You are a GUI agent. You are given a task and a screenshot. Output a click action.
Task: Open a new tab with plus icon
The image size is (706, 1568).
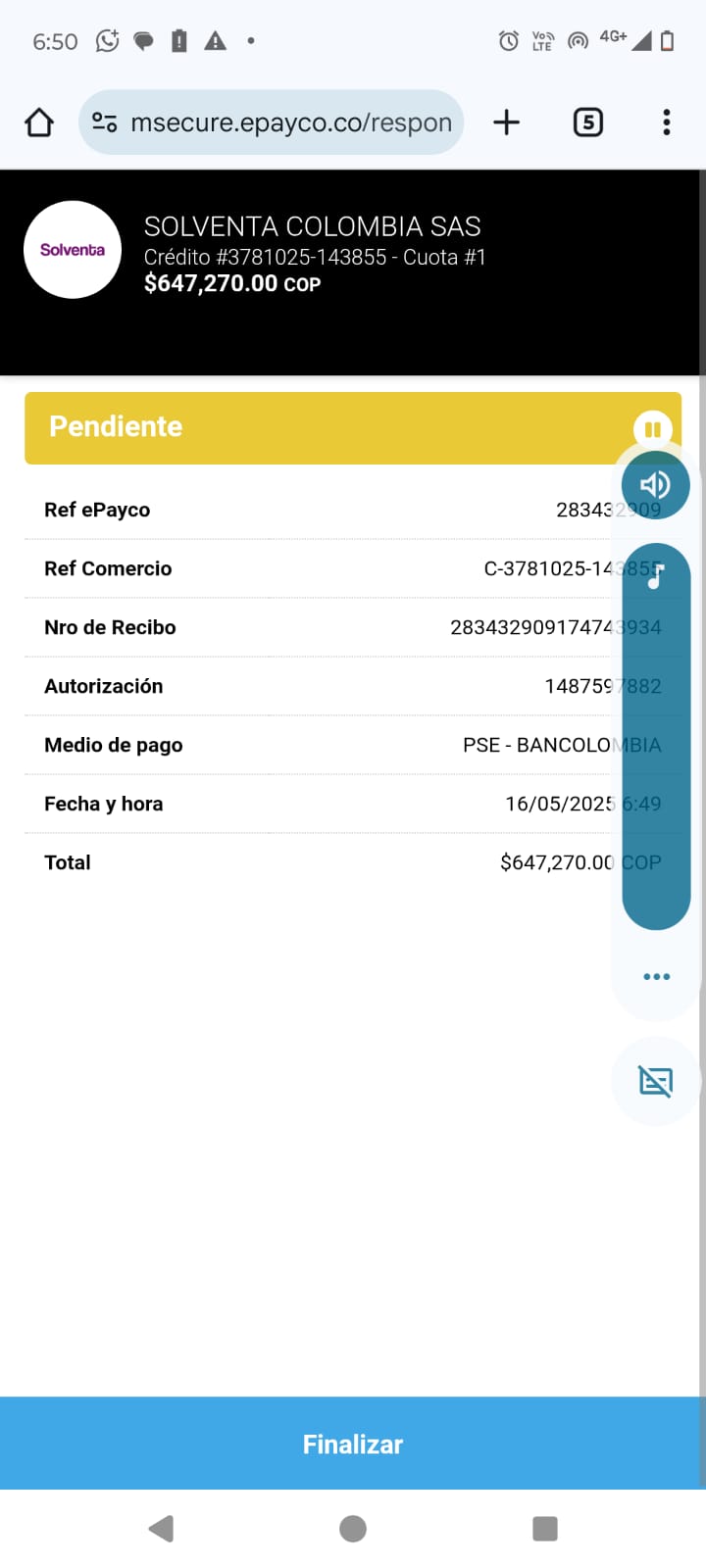tap(506, 122)
